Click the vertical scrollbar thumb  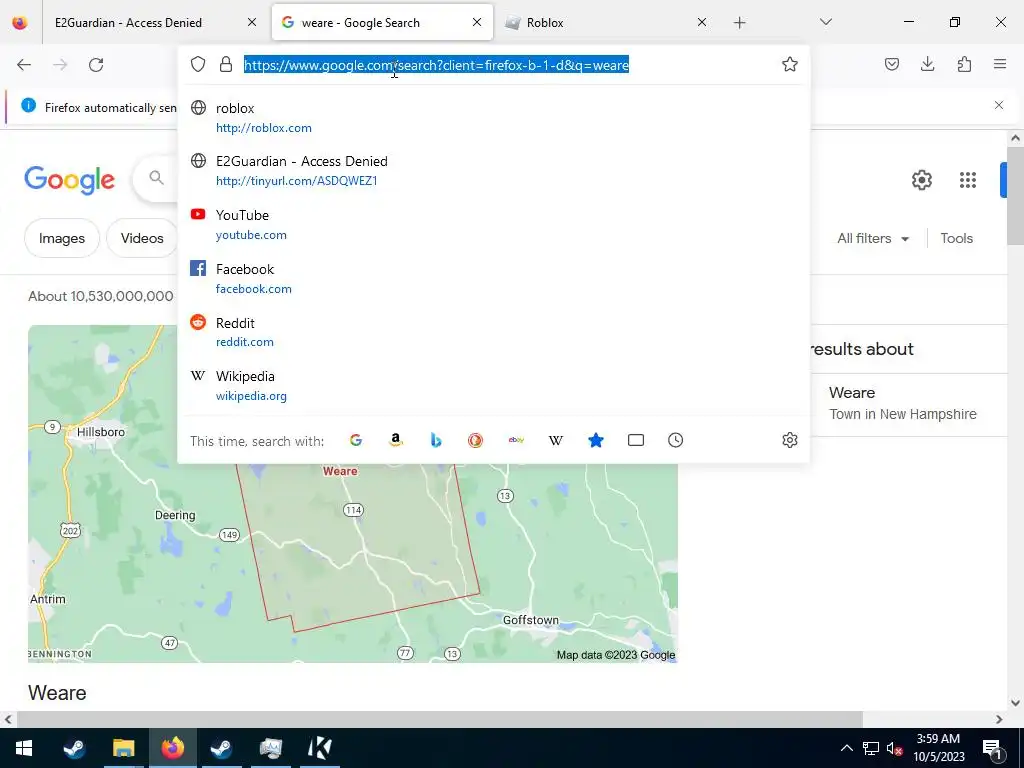(1015, 196)
